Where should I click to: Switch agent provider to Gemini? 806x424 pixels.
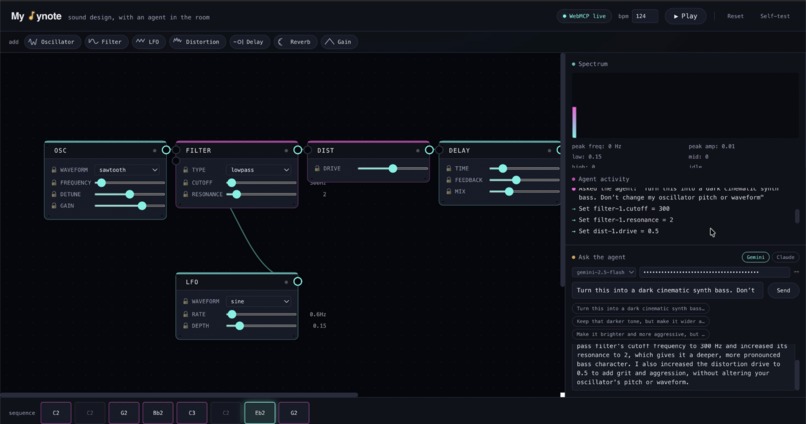point(755,257)
